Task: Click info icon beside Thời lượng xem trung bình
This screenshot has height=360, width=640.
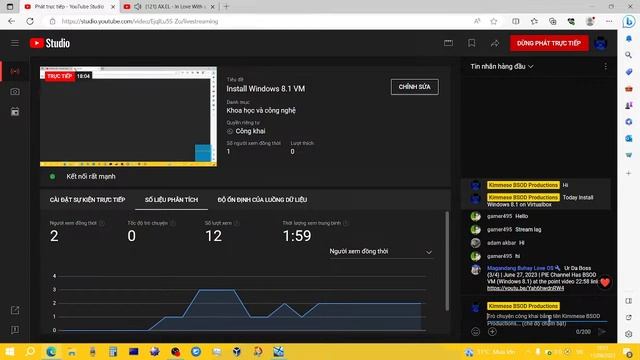Action: (x=346, y=223)
